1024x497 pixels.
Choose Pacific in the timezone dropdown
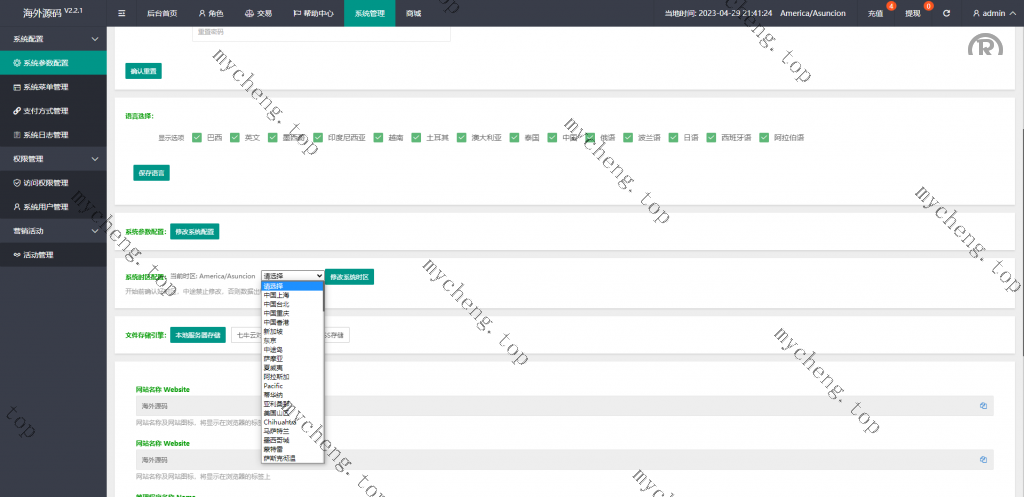point(274,385)
